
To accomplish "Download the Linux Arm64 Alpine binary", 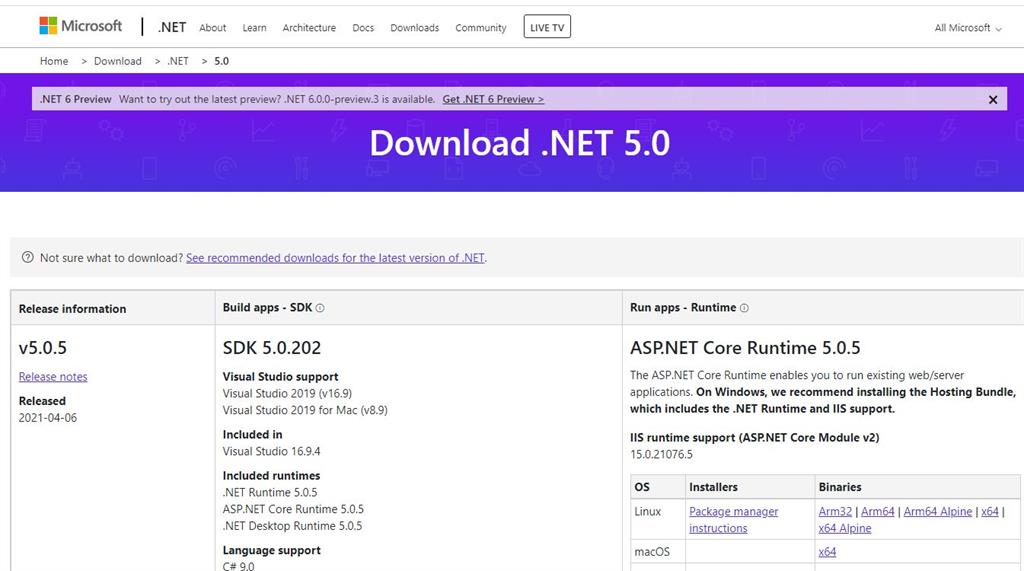I will pyautogui.click(x=938, y=512).
